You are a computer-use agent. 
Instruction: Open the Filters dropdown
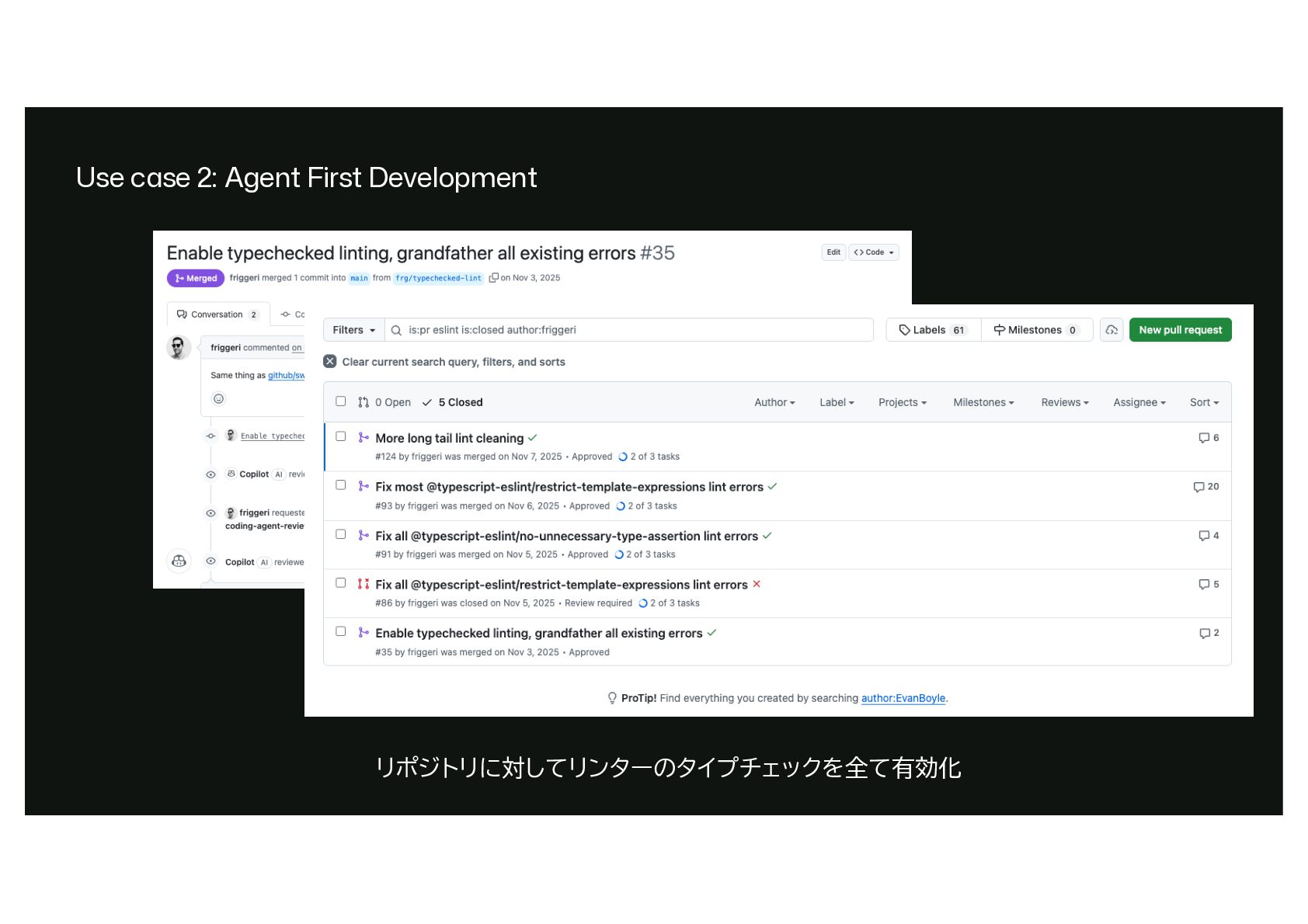pyautogui.click(x=354, y=330)
